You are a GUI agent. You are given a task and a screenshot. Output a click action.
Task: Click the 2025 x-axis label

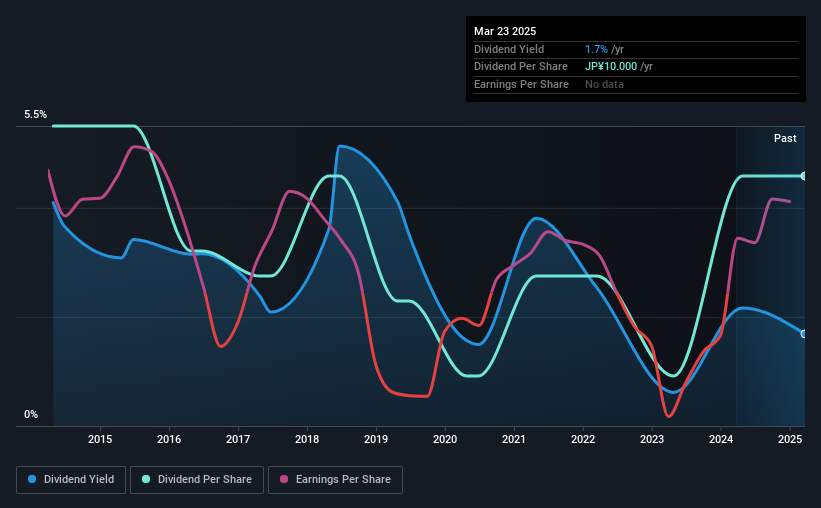point(790,439)
